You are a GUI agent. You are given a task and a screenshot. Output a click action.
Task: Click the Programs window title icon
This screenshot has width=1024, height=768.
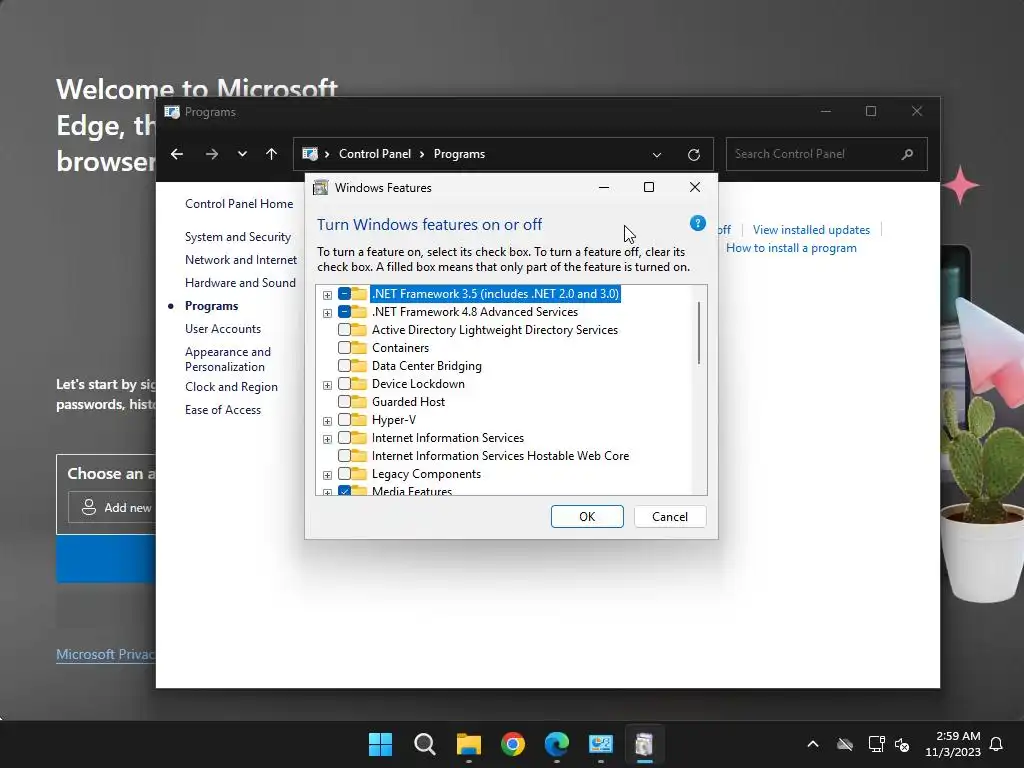pyautogui.click(x=172, y=112)
